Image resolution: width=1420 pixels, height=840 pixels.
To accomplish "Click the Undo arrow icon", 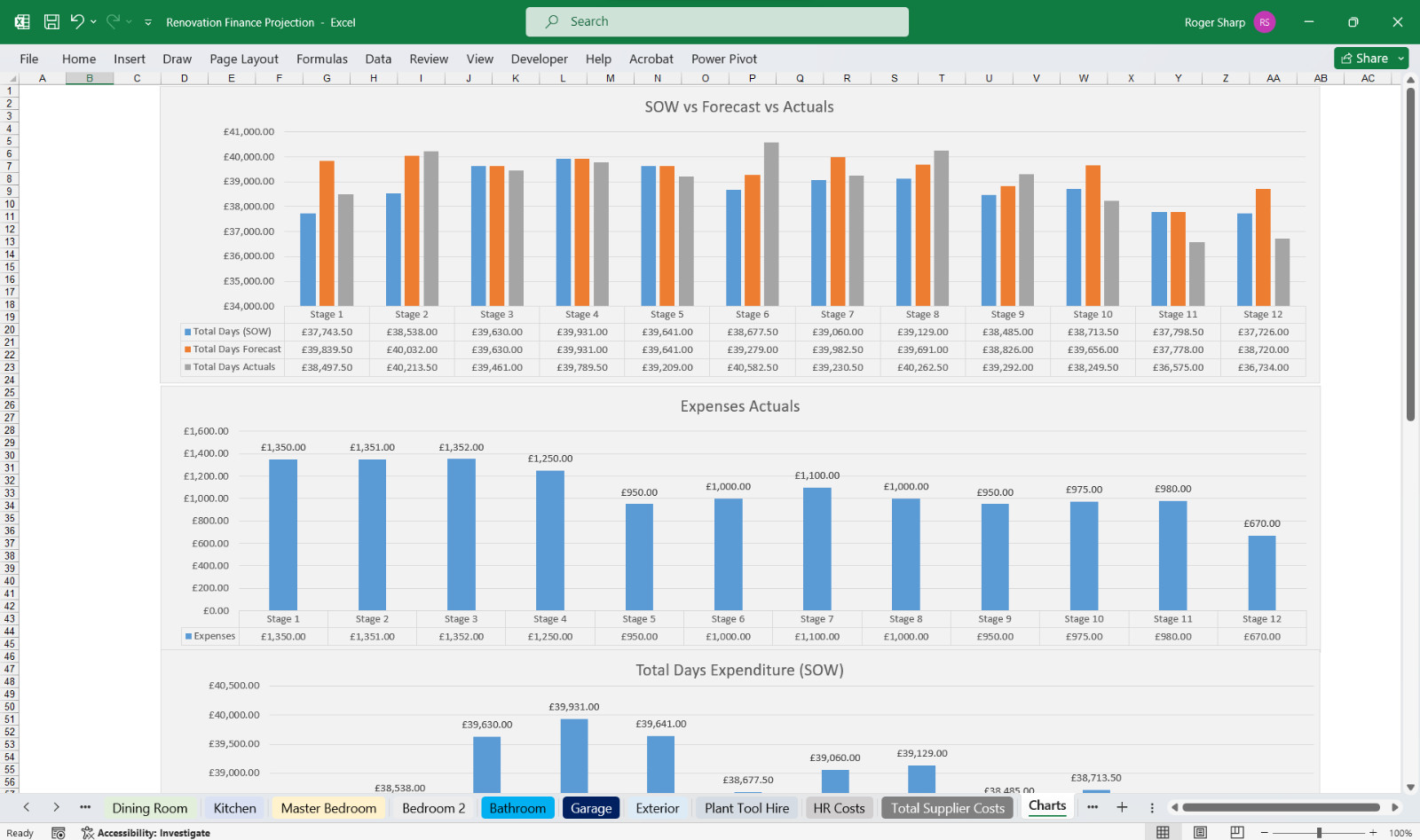I will (77, 21).
